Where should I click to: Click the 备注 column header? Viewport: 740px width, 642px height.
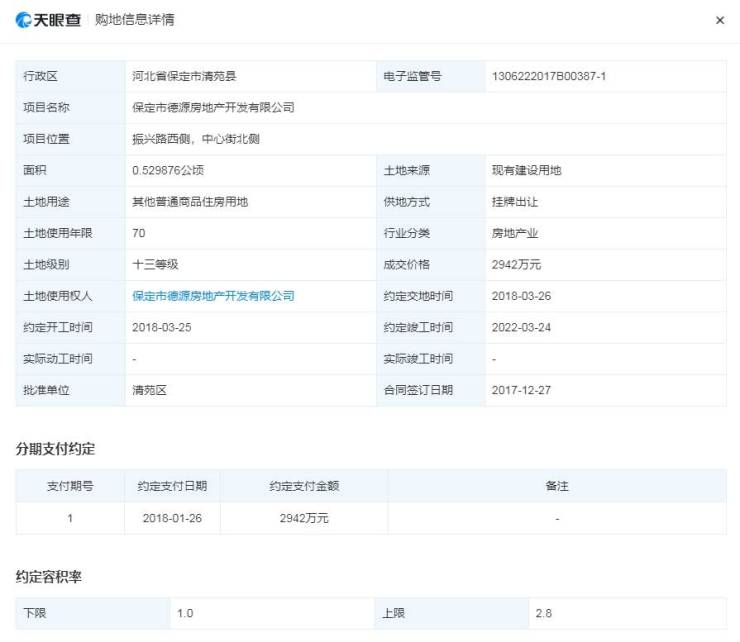(557, 486)
